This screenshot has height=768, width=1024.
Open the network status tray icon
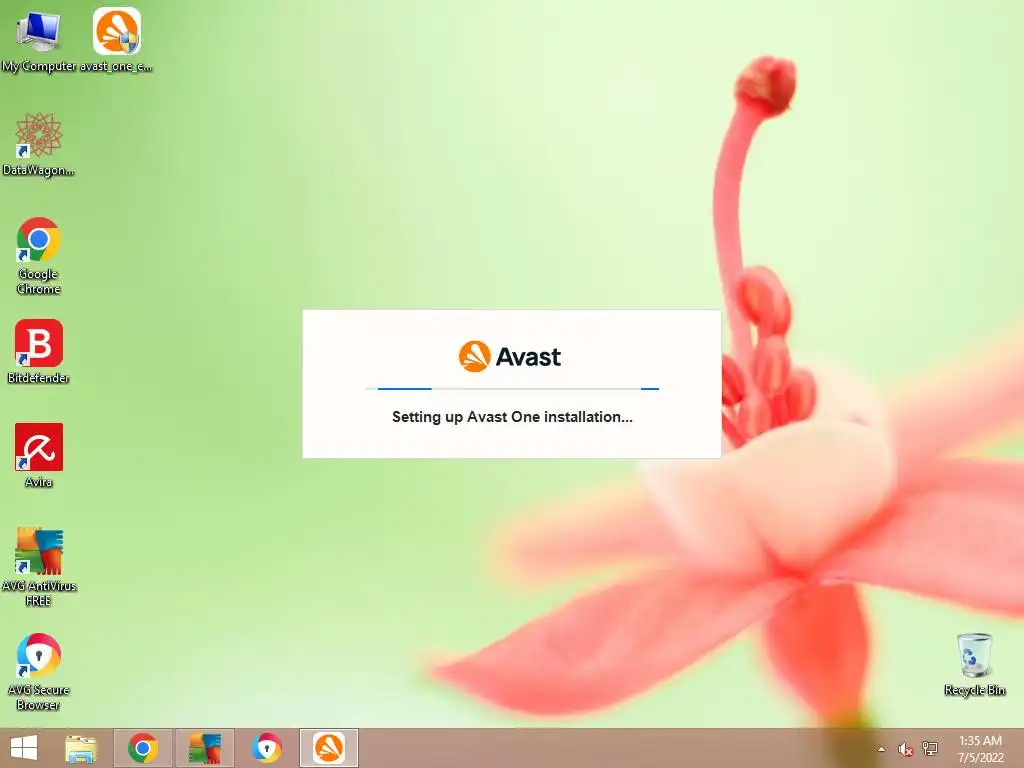tap(930, 749)
